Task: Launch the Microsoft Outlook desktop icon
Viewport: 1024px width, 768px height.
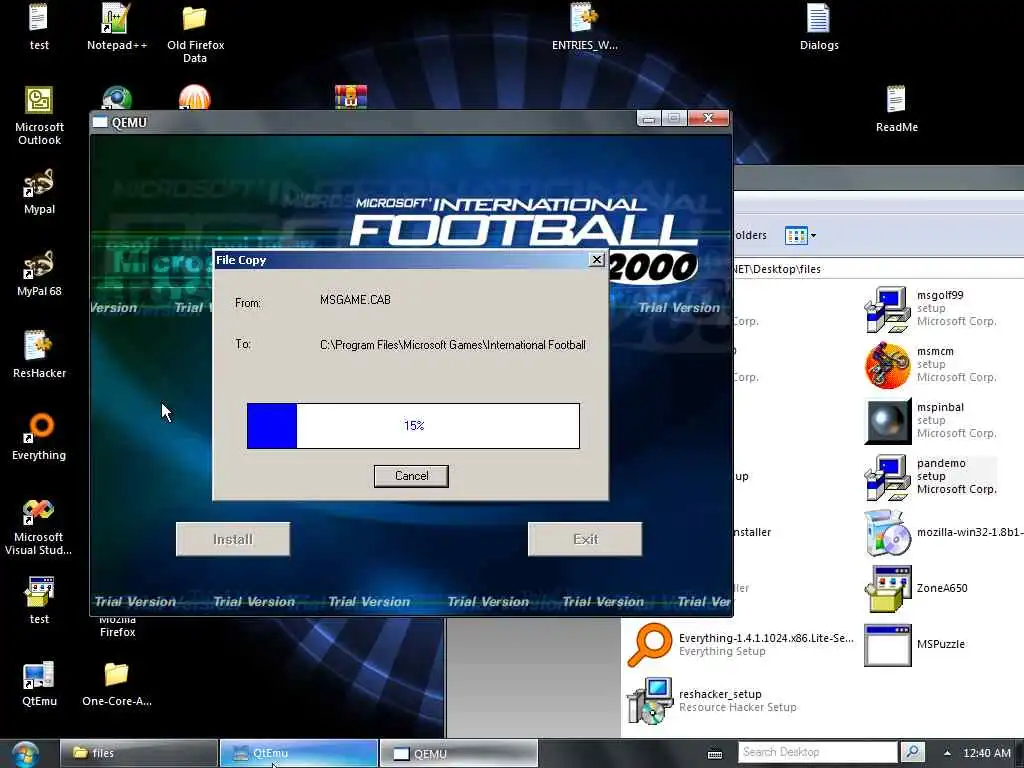Action: [x=39, y=116]
